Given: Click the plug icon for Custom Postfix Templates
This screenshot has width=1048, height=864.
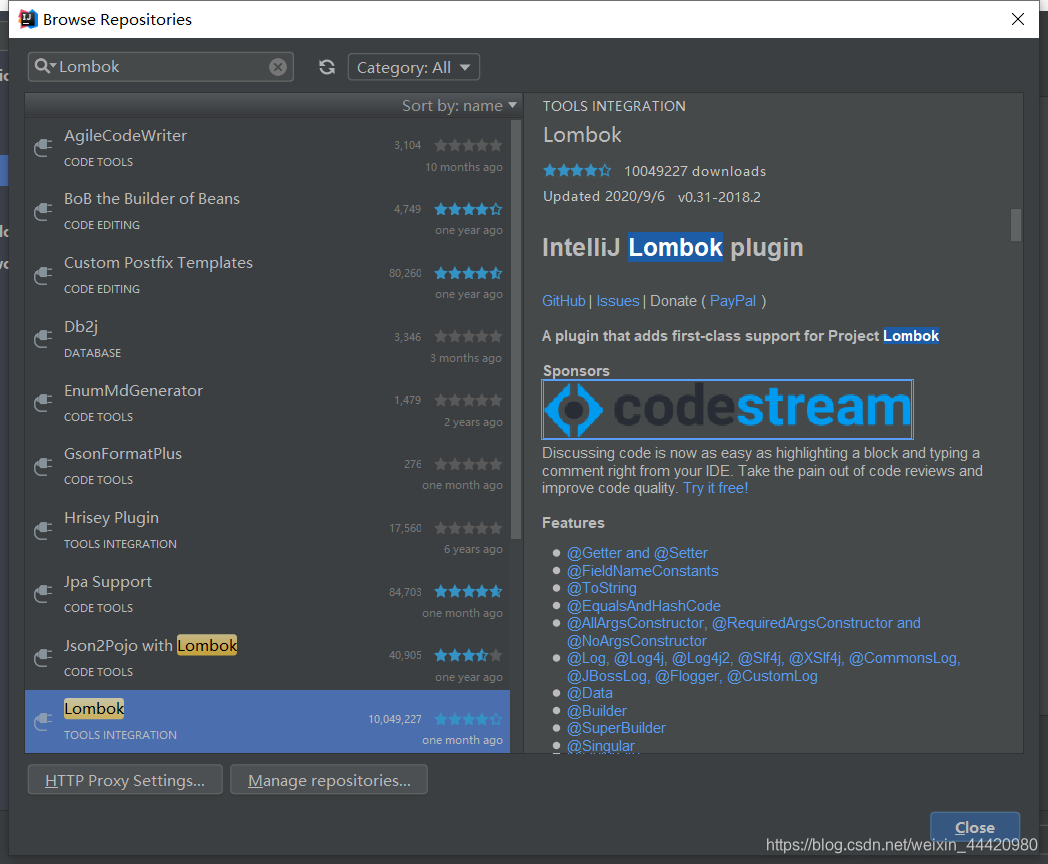Looking at the screenshot, I should [43, 275].
